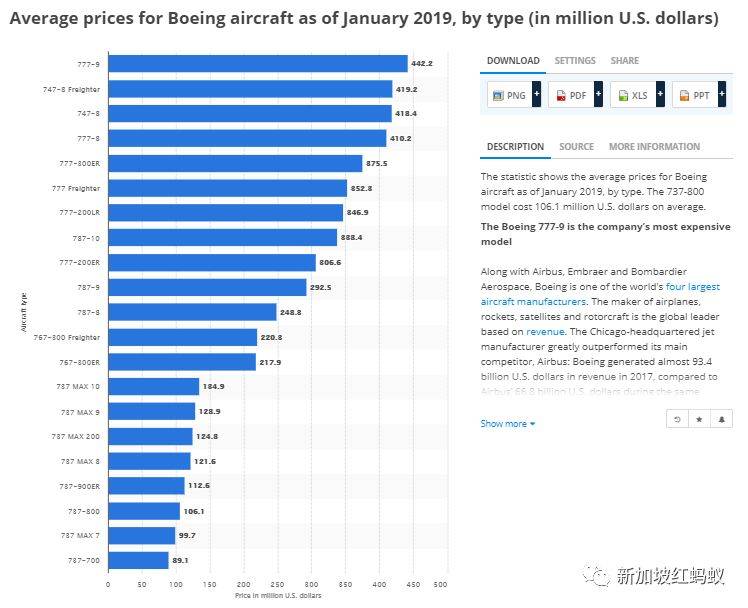Screen dimensions: 748x608
Task: Open the Share tab
Action: point(624,61)
